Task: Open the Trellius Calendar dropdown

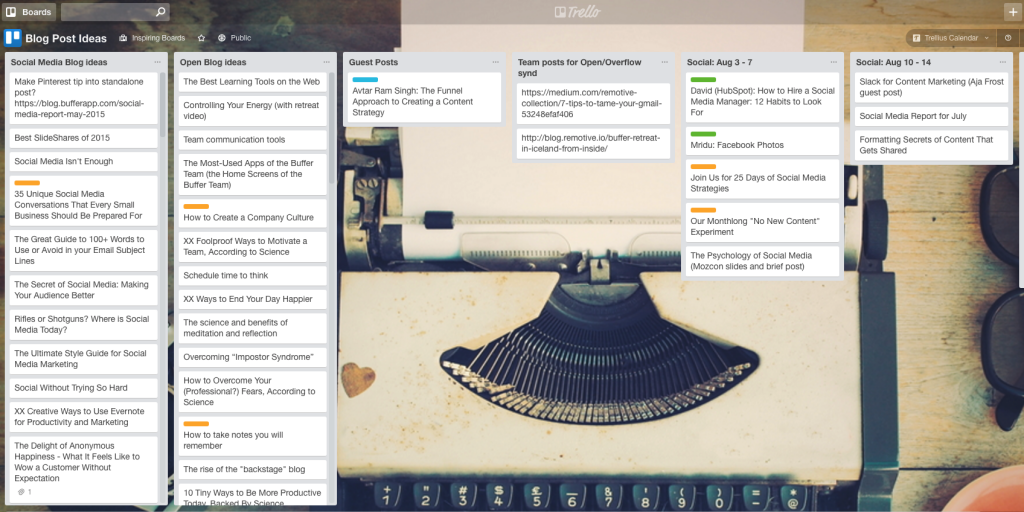Action: 951,38
